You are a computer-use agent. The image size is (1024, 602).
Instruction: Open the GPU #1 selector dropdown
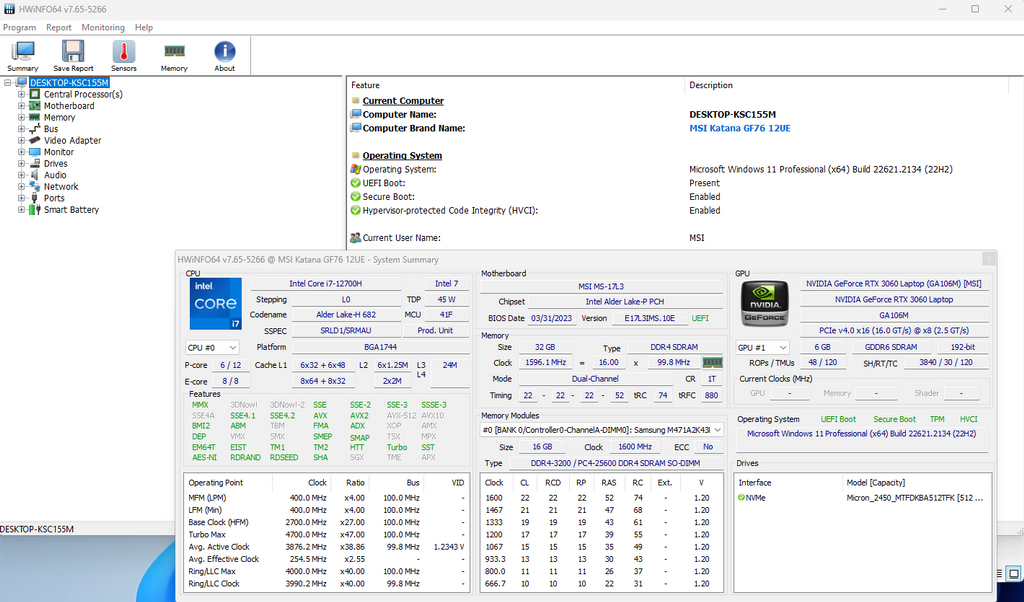[761, 347]
